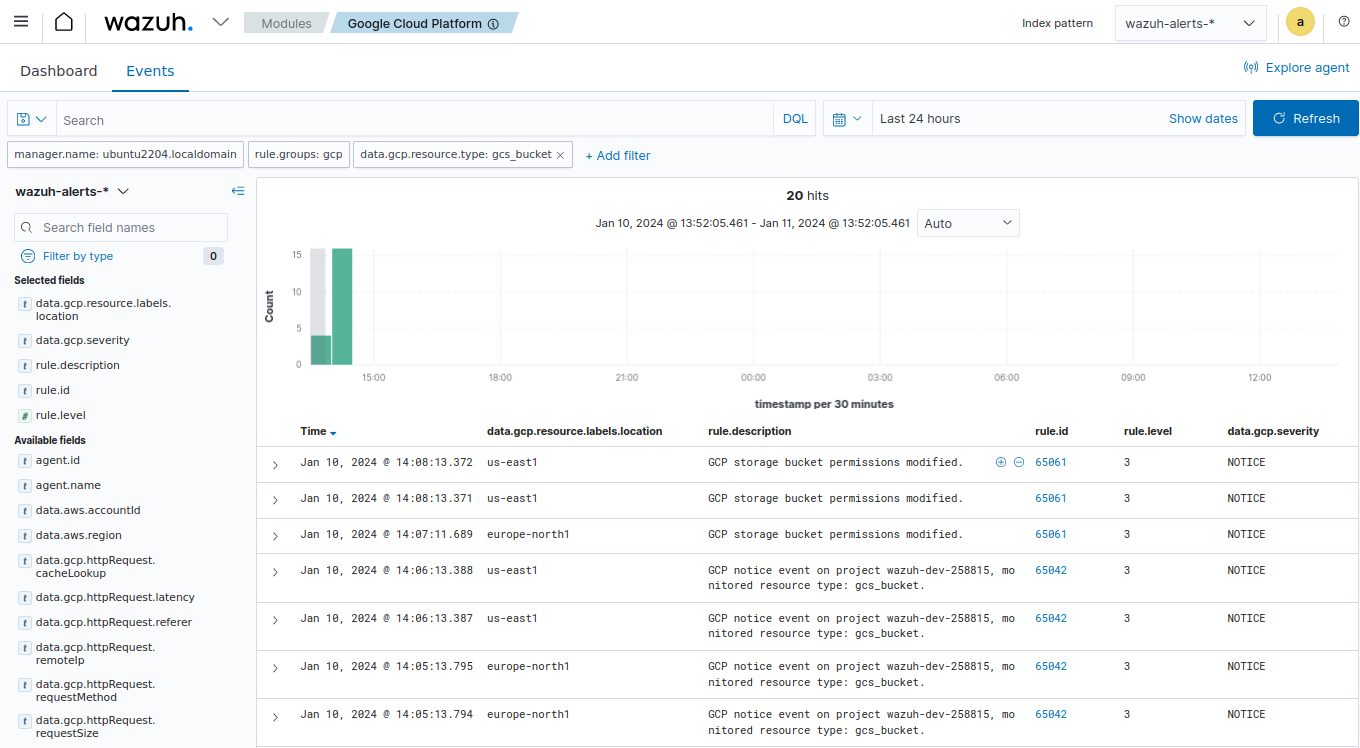Image resolution: width=1360 pixels, height=748 pixels.
Task: Expand the wazuh menu chevron
Action: [221, 22]
